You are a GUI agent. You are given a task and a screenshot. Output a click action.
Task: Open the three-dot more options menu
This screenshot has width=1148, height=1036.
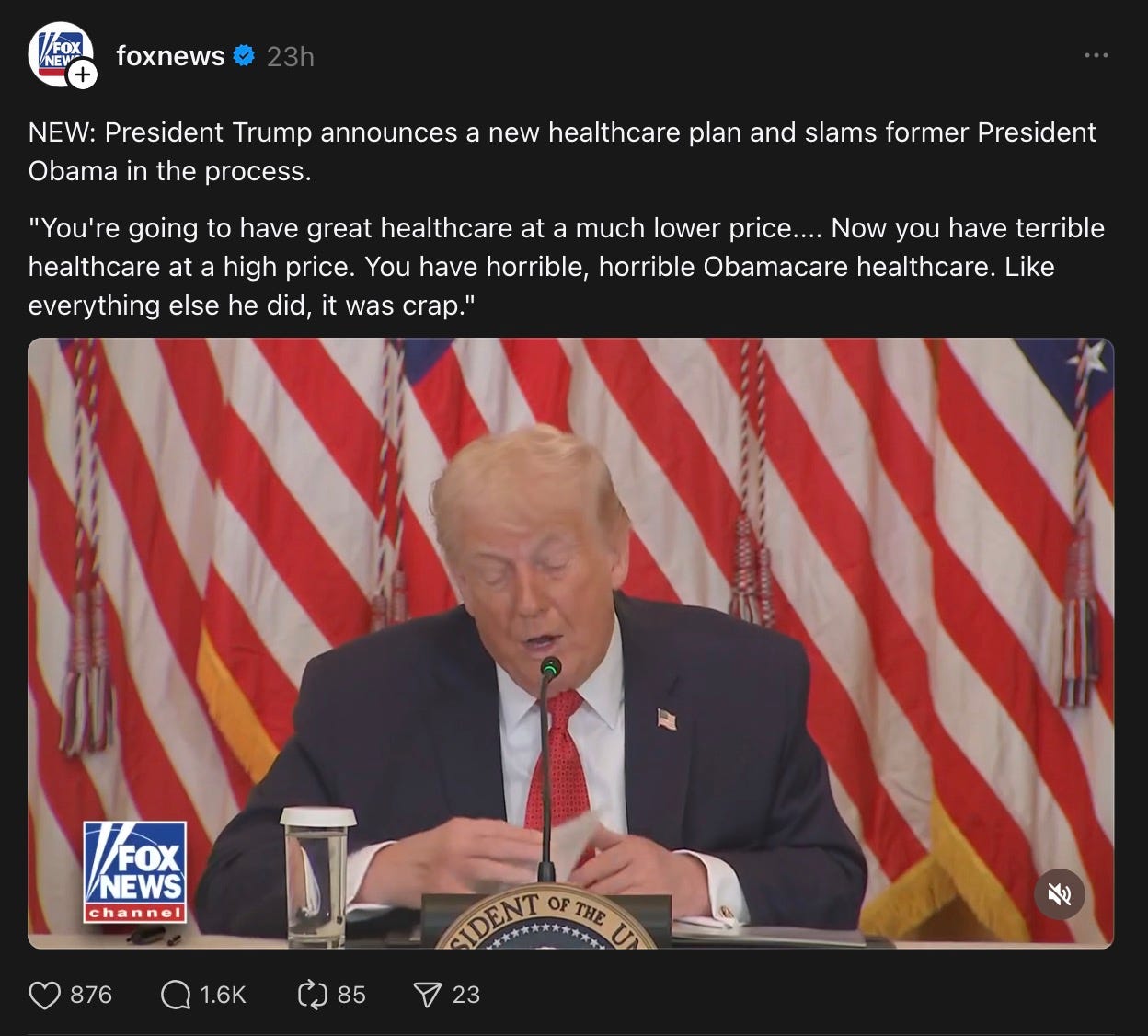pyautogui.click(x=1096, y=56)
